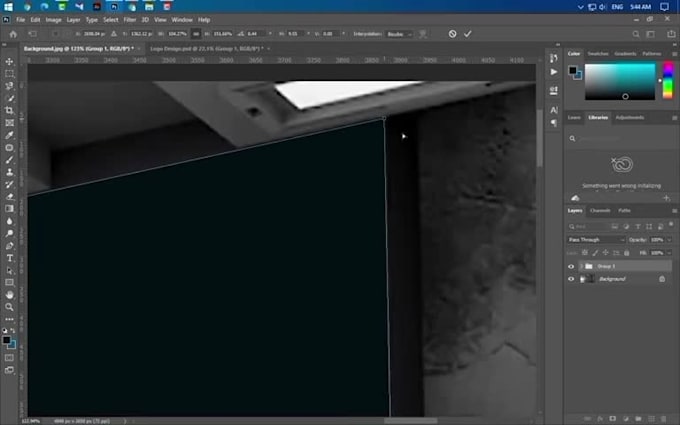
Task: Select the Pen tool
Action: (9, 246)
